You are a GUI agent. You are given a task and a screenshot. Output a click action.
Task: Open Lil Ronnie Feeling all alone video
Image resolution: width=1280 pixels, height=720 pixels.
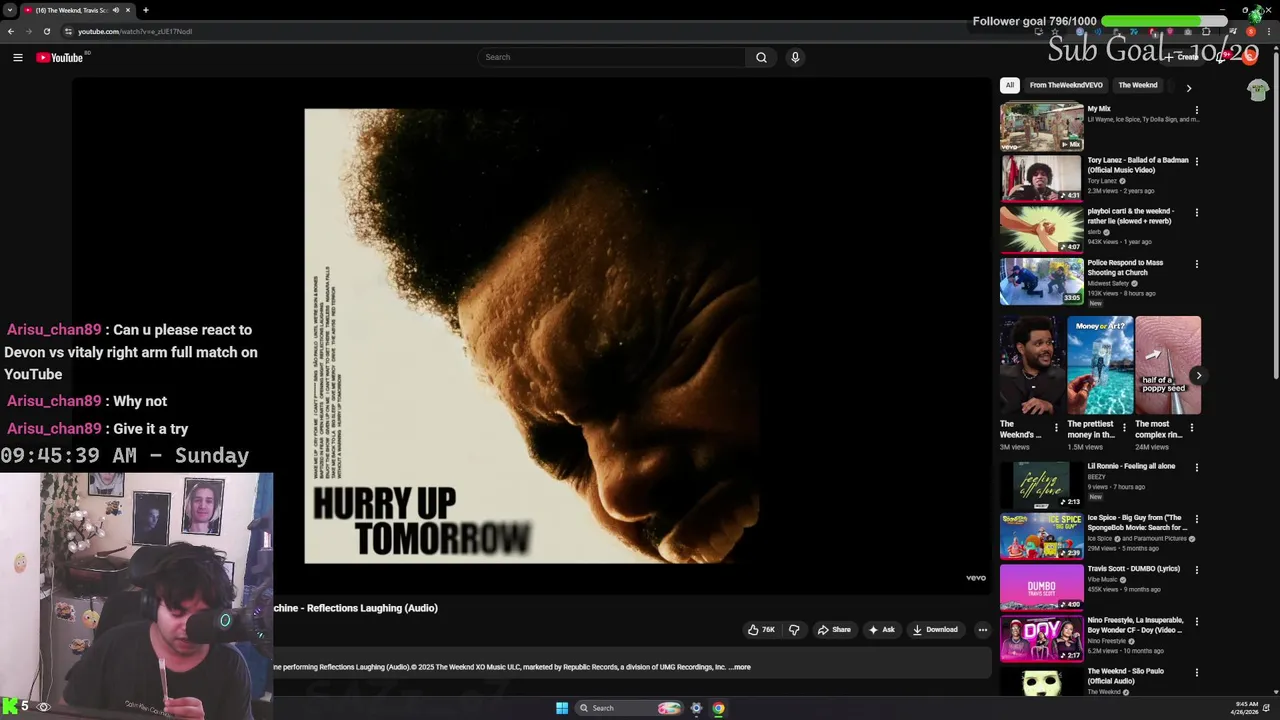coord(1042,484)
